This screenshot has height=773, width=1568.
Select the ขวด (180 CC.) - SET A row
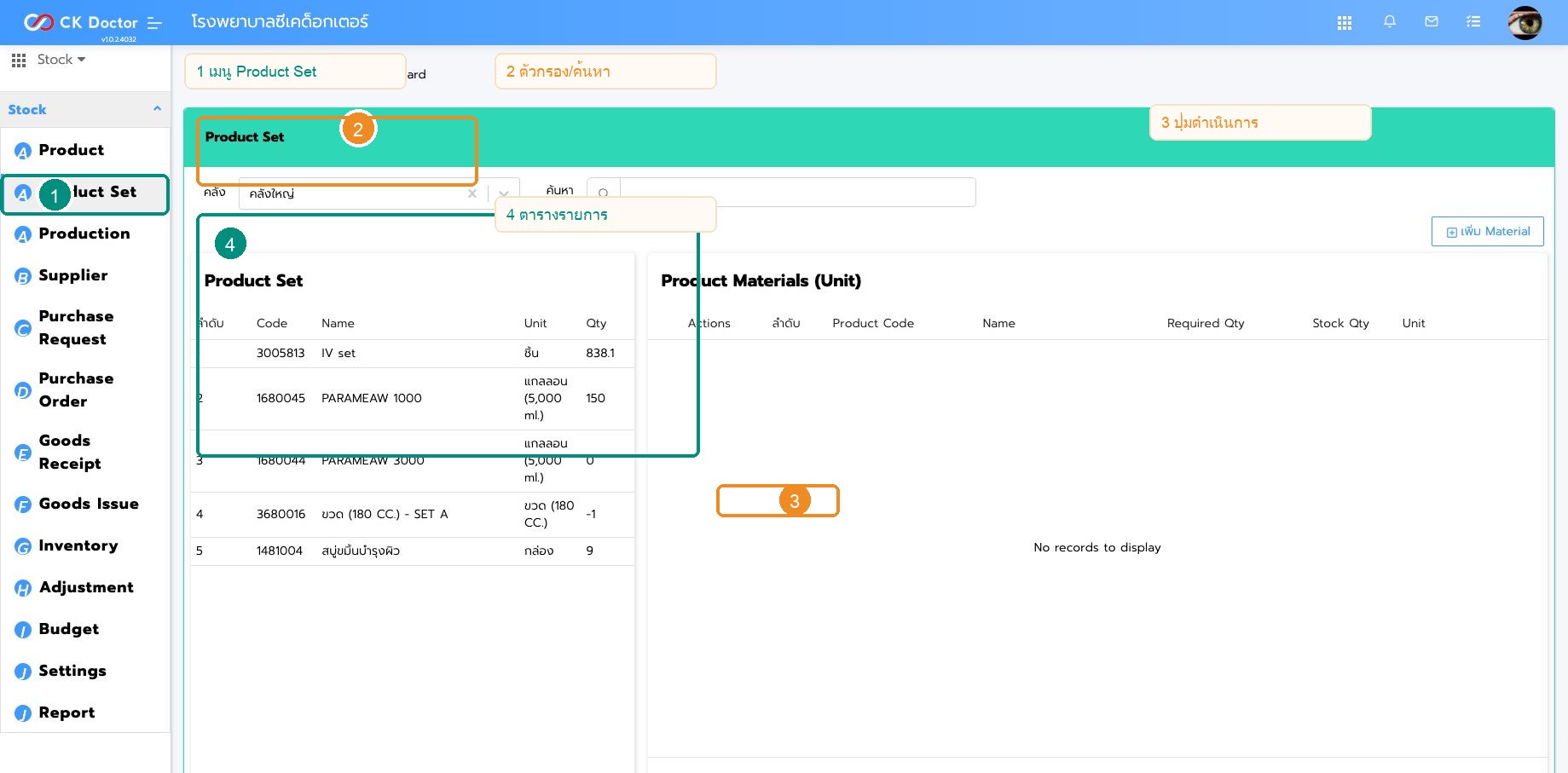coord(413,514)
